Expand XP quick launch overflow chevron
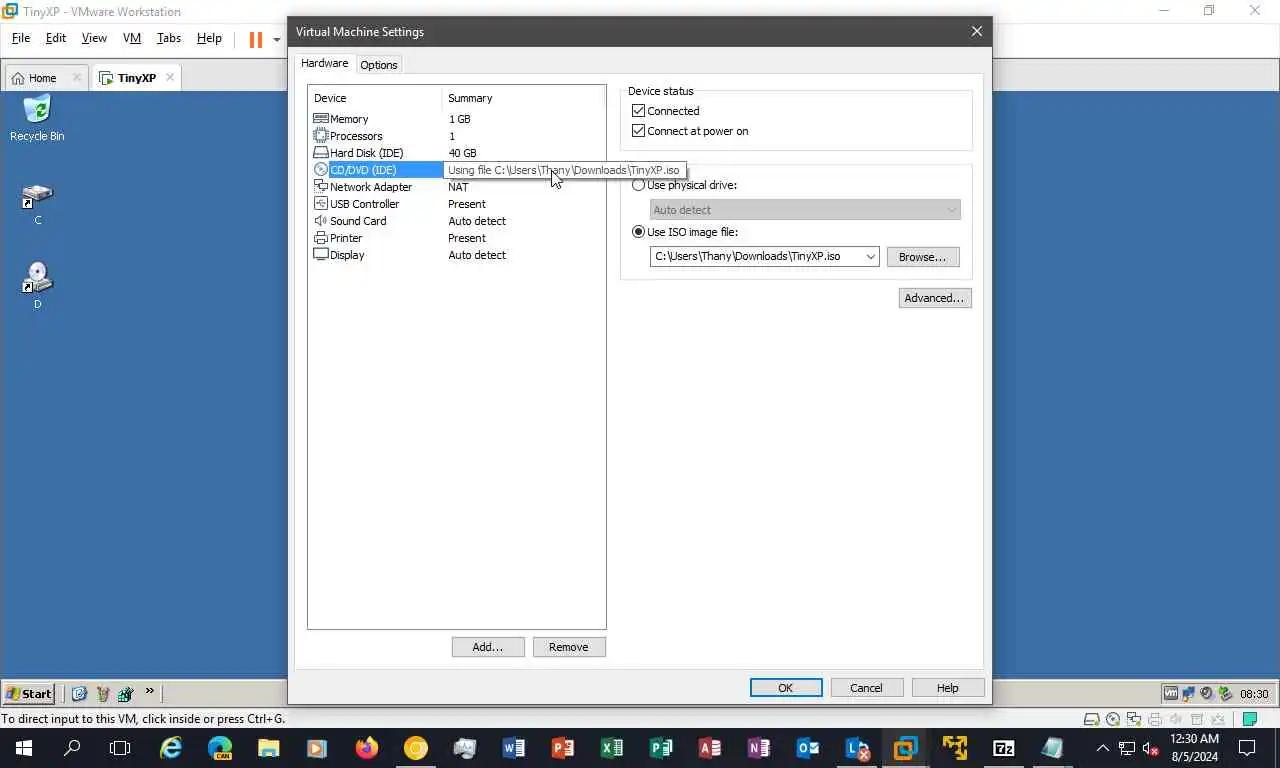Viewport: 1280px width, 768px height. pos(150,692)
